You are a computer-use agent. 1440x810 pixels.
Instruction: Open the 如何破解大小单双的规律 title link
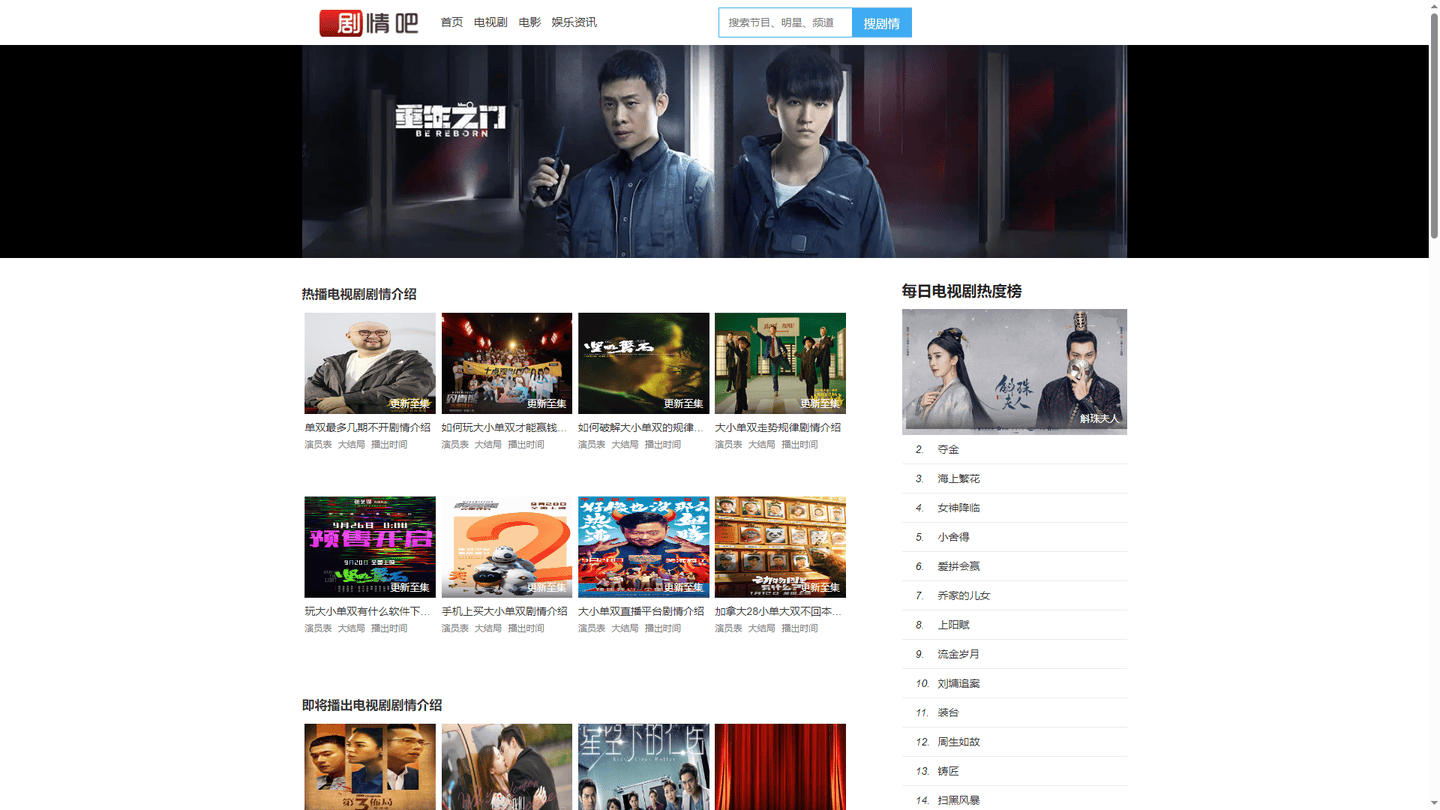tap(641, 427)
